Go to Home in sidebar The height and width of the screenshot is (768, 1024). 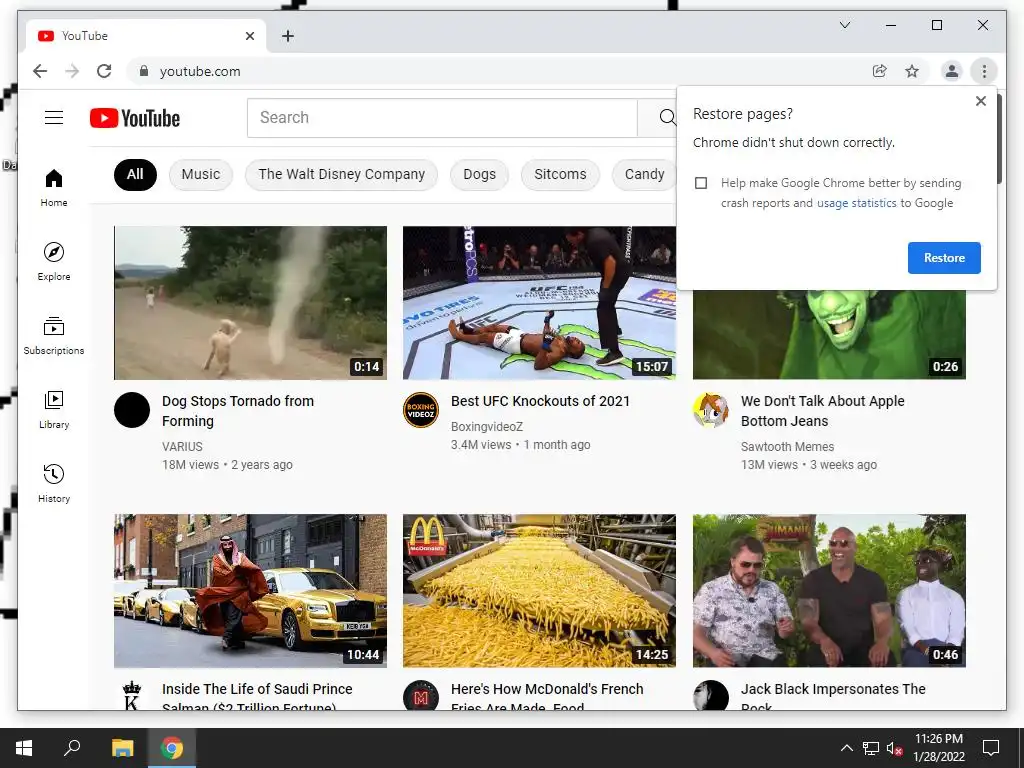point(54,188)
